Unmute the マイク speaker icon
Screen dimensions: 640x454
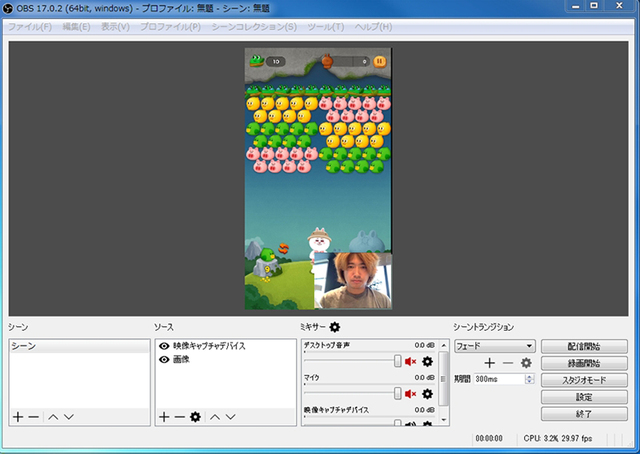tap(410, 394)
